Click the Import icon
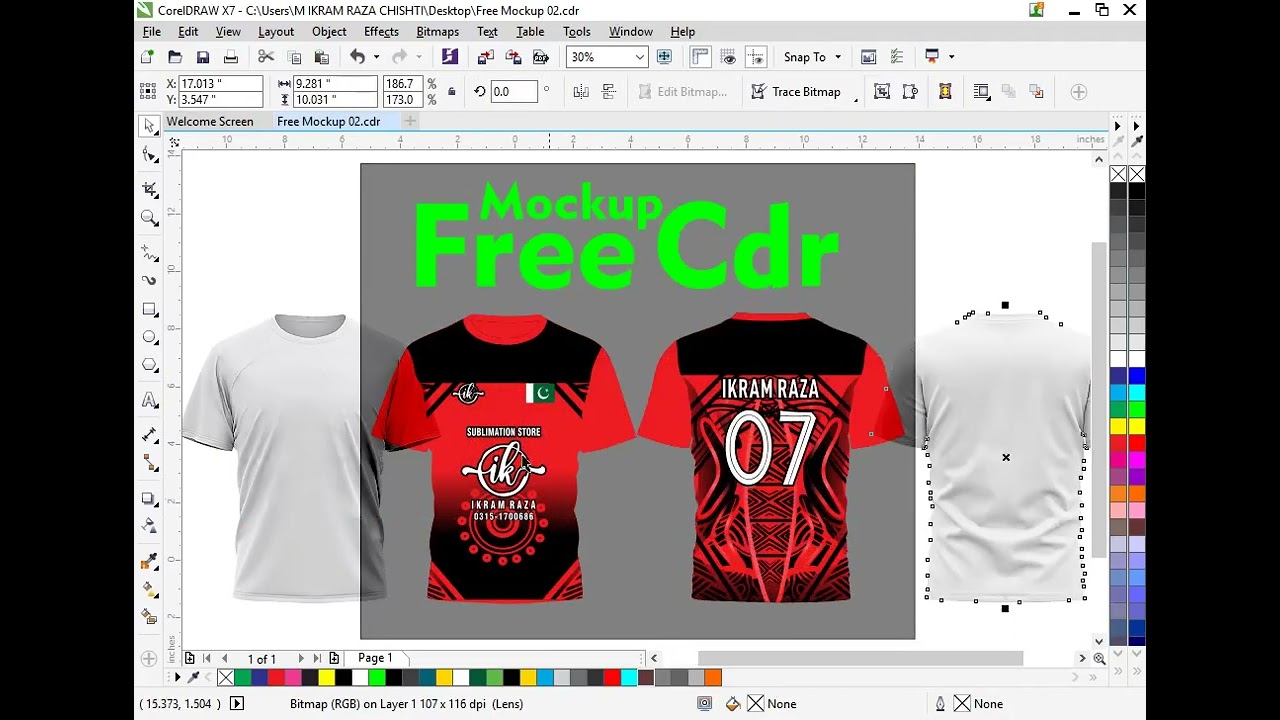 coord(485,57)
